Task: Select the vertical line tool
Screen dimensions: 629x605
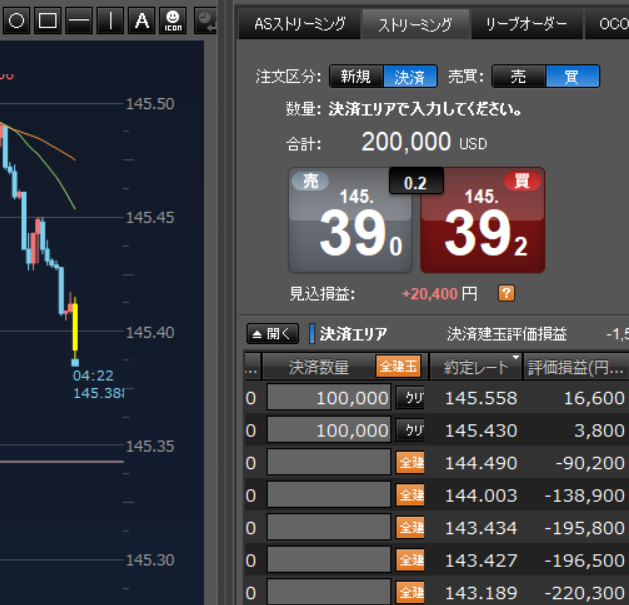Action: click(x=110, y=20)
